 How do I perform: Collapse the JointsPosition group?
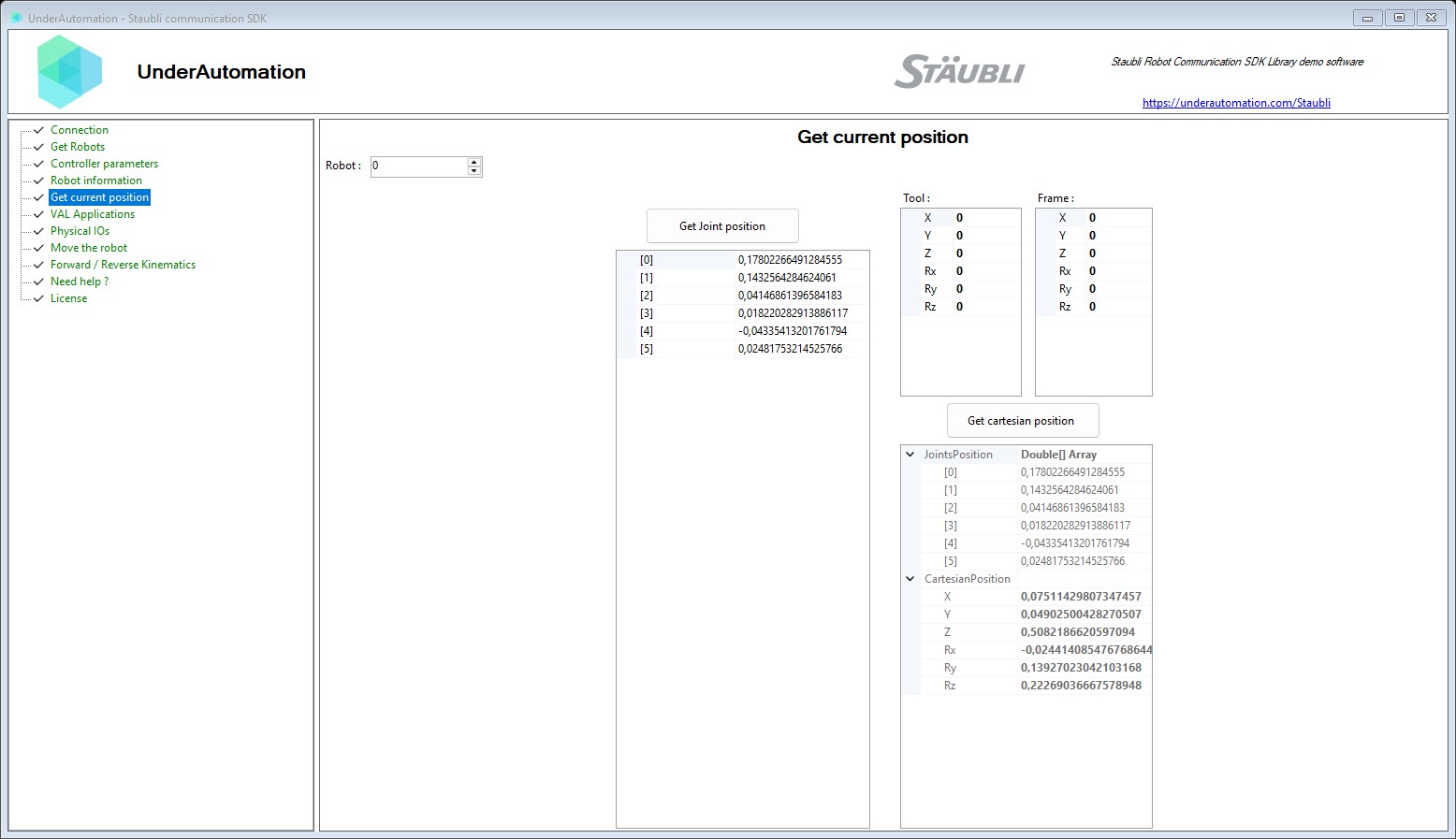pos(910,454)
